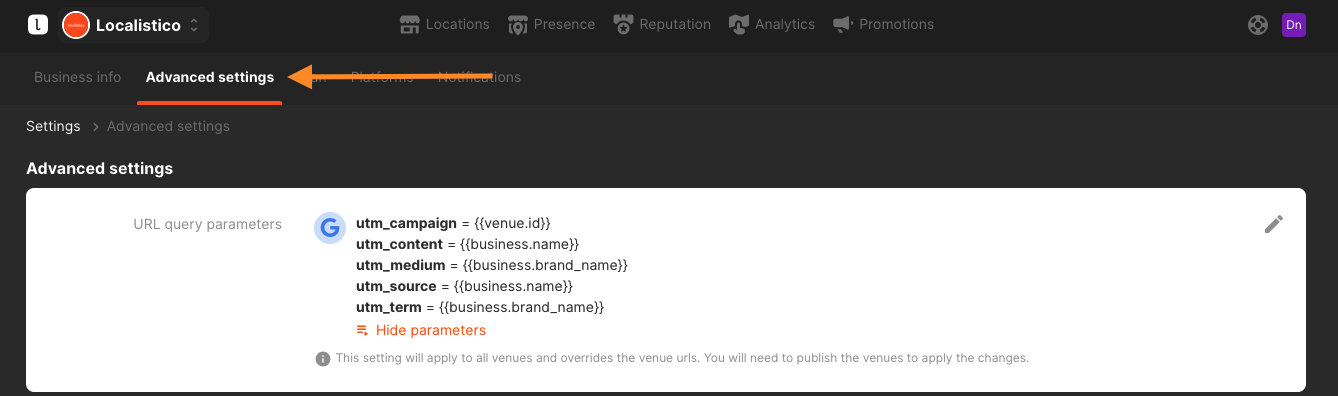Image resolution: width=1338 pixels, height=396 pixels.
Task: Edit URL query parameters with pencil icon
Action: (x=1273, y=224)
